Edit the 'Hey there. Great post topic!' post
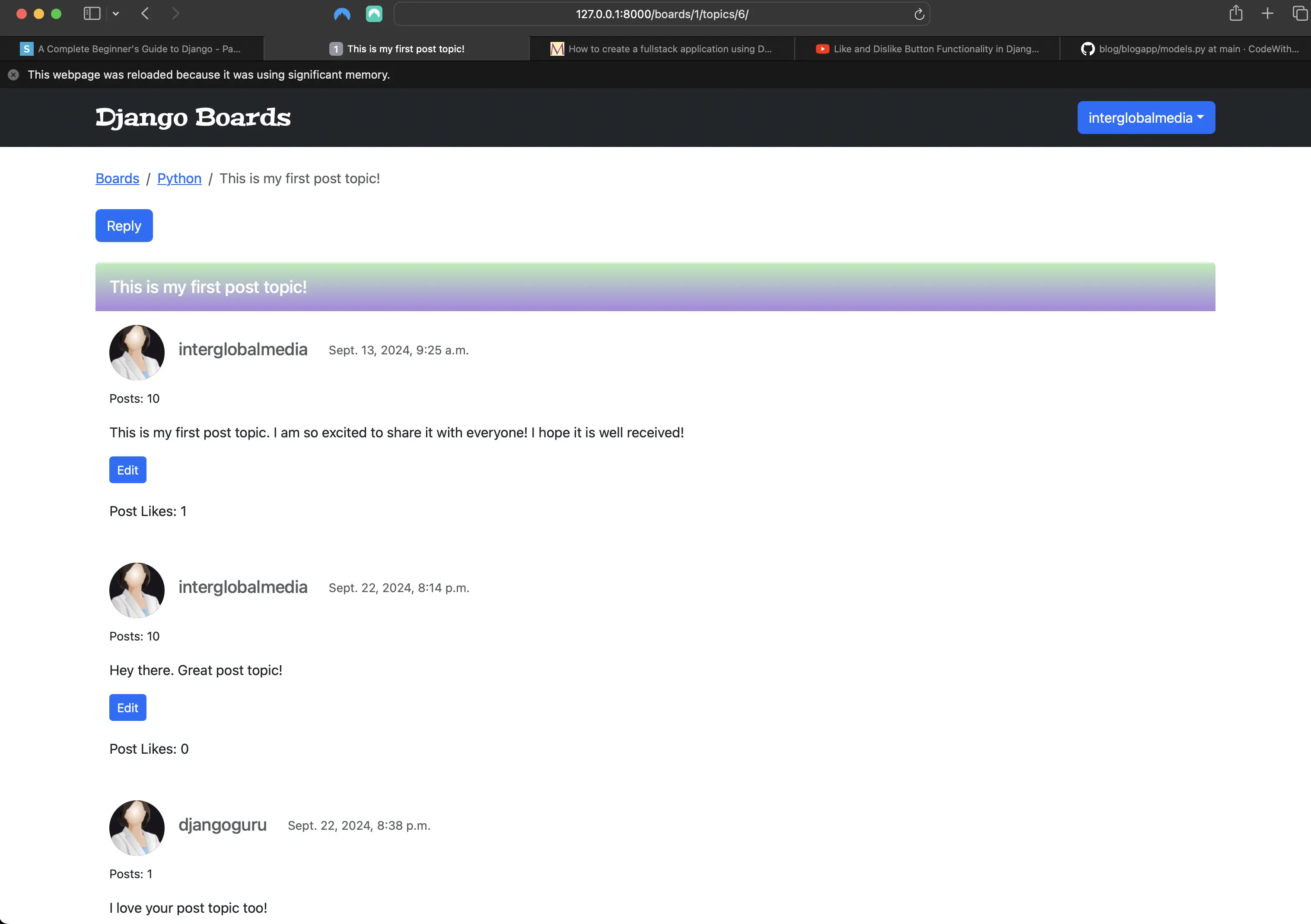The height and width of the screenshot is (924, 1311). [128, 707]
